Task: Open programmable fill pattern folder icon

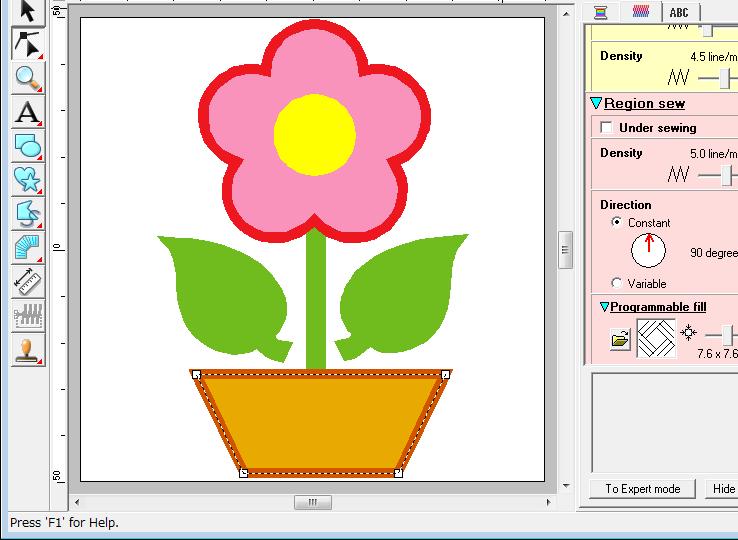Action: (x=620, y=339)
